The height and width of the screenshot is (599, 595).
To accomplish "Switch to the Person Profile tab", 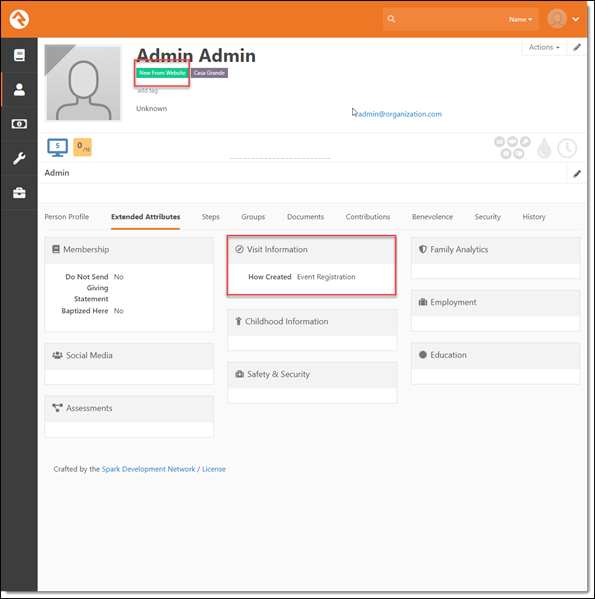I will coord(66,217).
